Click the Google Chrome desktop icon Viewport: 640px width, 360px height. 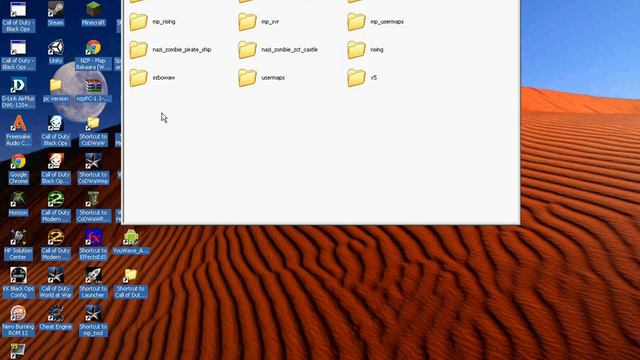18,169
